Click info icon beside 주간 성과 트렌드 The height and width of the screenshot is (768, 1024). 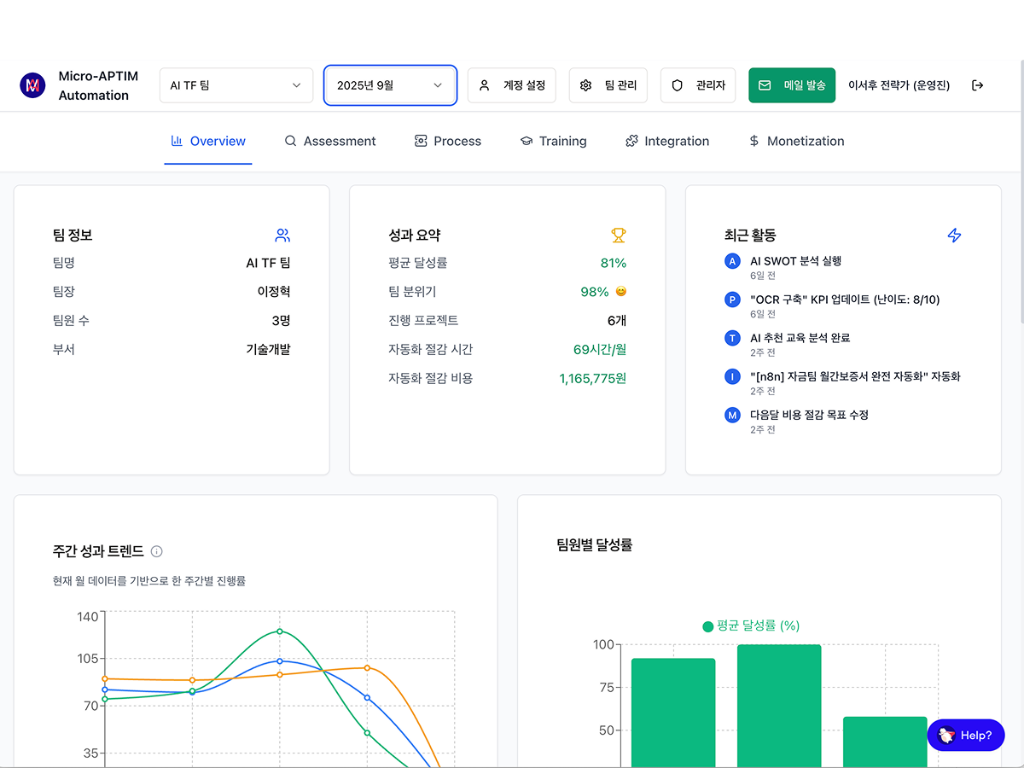click(157, 551)
